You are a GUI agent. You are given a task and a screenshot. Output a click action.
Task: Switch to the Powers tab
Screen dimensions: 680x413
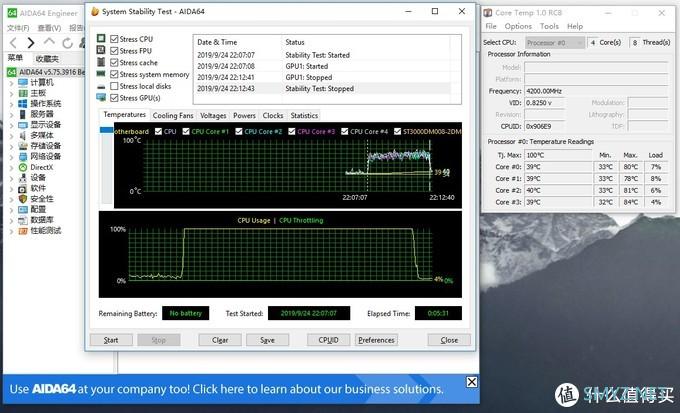pyautogui.click(x=244, y=115)
